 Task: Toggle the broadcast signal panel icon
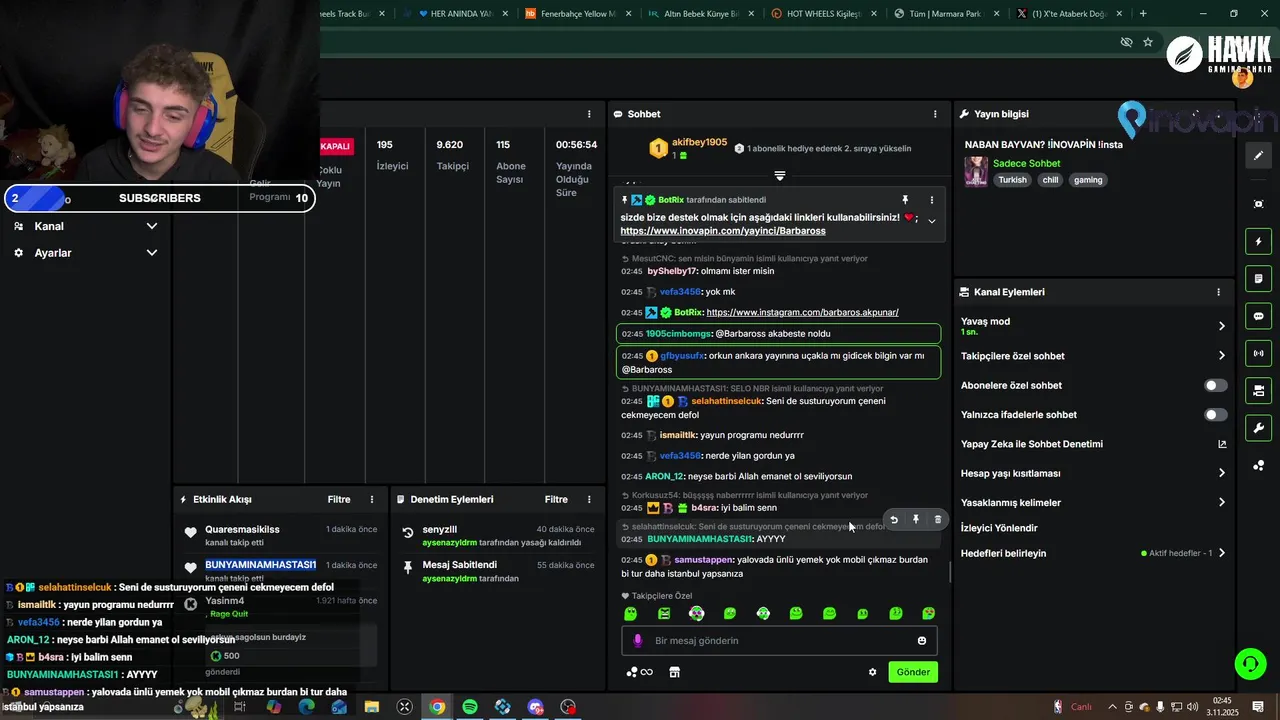pyautogui.click(x=1258, y=353)
